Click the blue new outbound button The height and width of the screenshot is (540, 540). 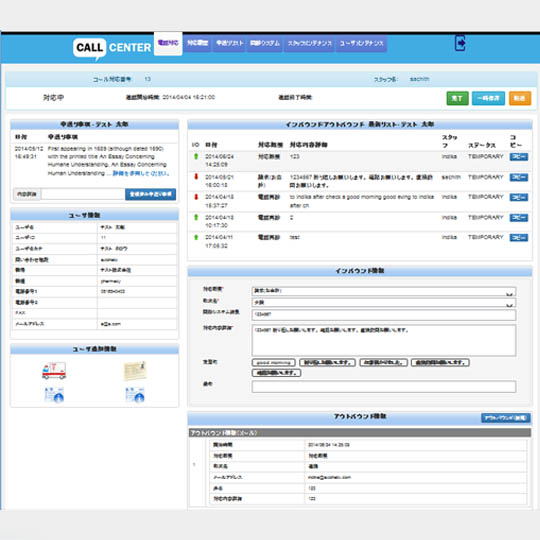pyautogui.click(x=506, y=418)
